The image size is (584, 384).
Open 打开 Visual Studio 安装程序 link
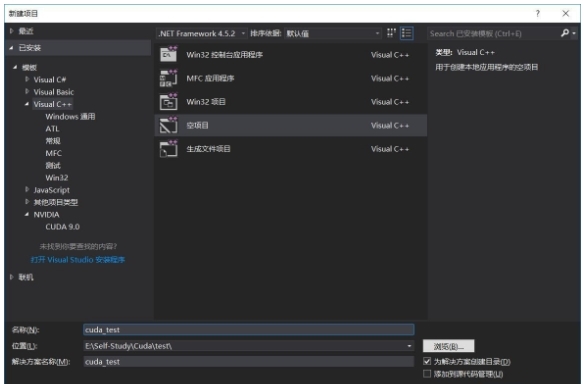click(x=77, y=260)
